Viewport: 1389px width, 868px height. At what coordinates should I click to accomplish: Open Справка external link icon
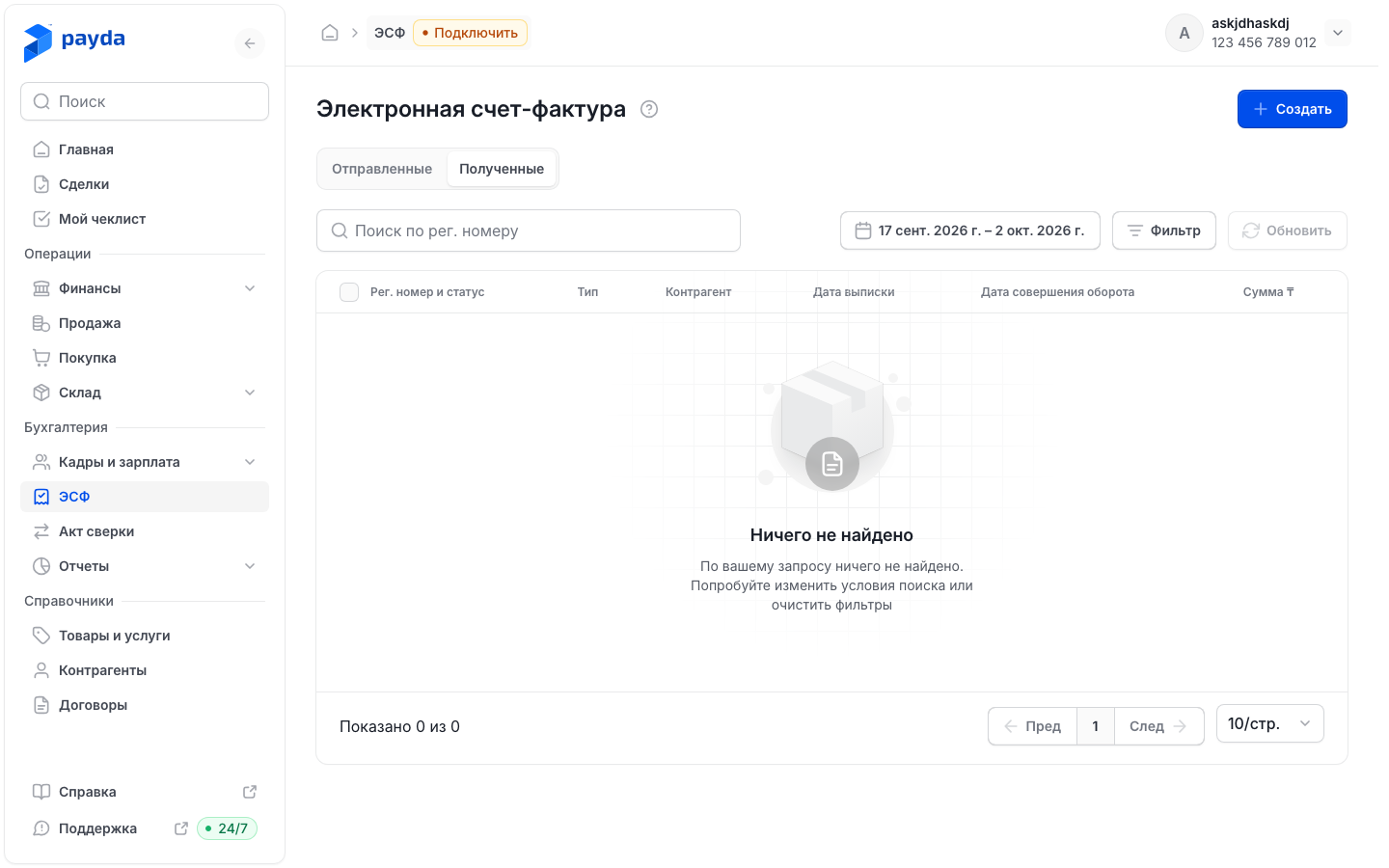coord(250,792)
